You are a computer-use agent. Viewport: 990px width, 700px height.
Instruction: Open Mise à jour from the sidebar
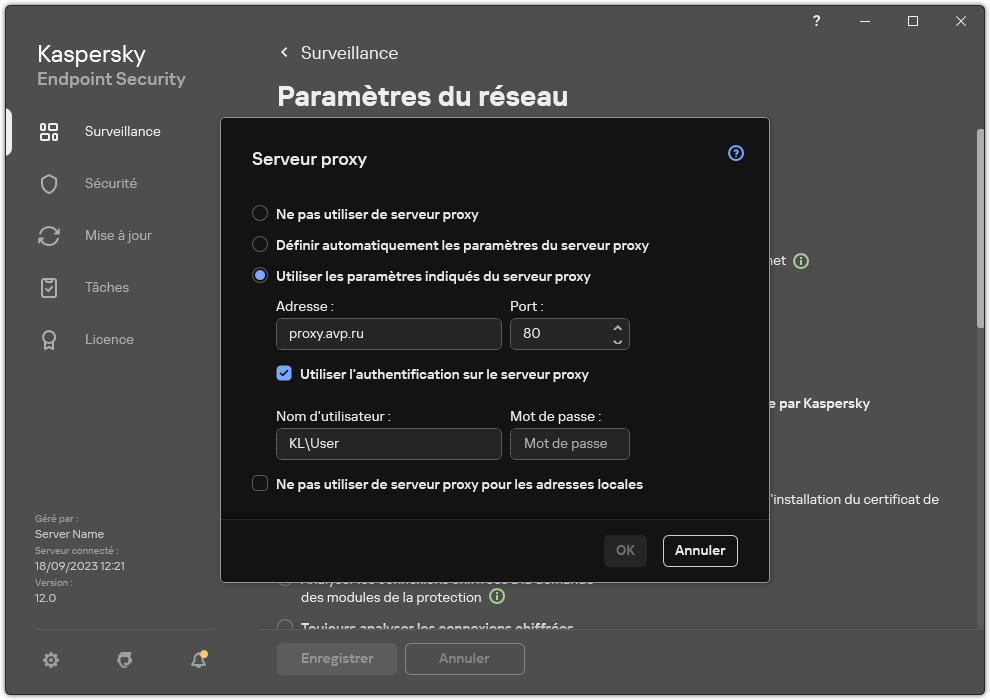117,235
